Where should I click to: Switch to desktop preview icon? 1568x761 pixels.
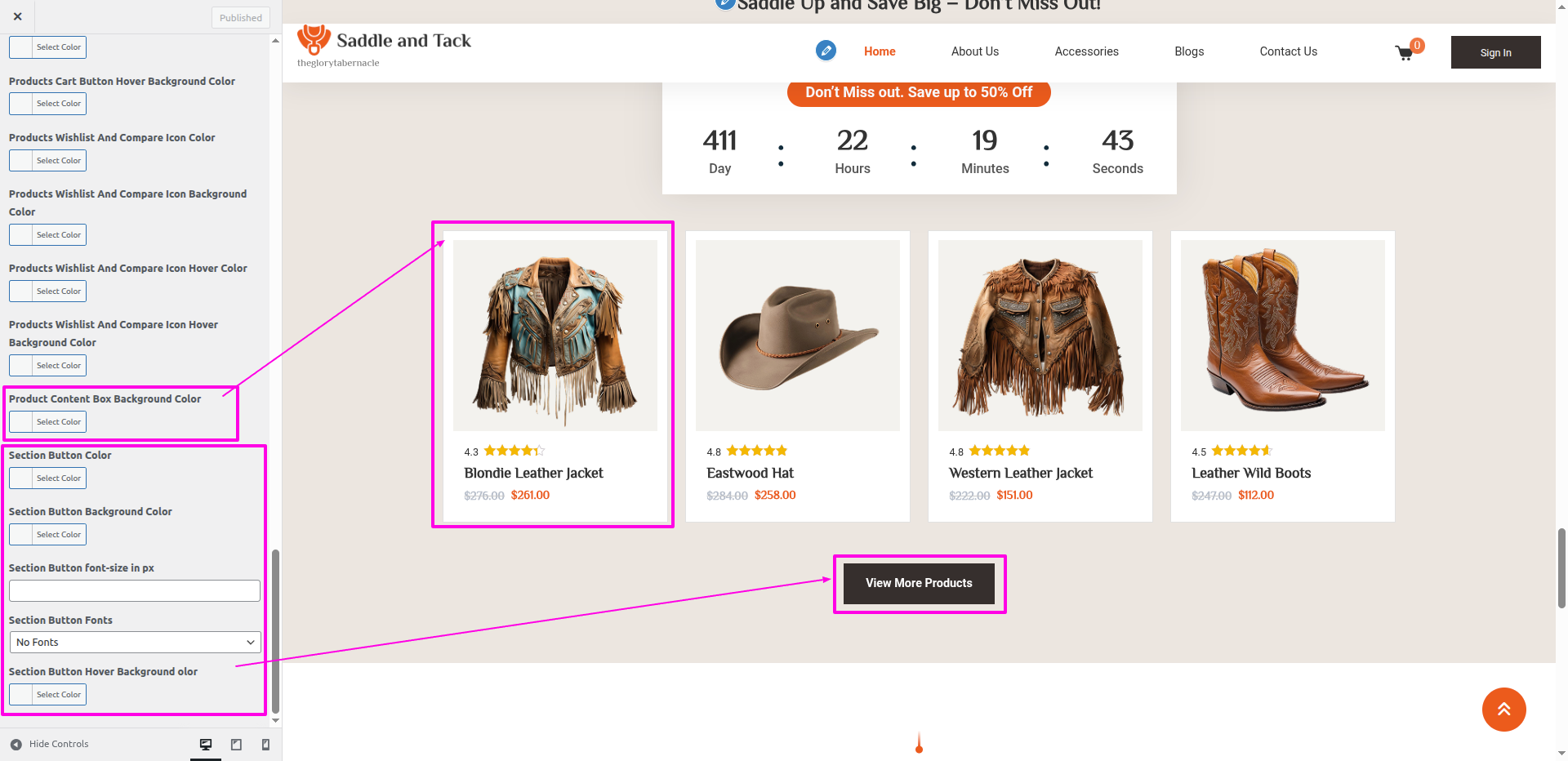click(206, 745)
